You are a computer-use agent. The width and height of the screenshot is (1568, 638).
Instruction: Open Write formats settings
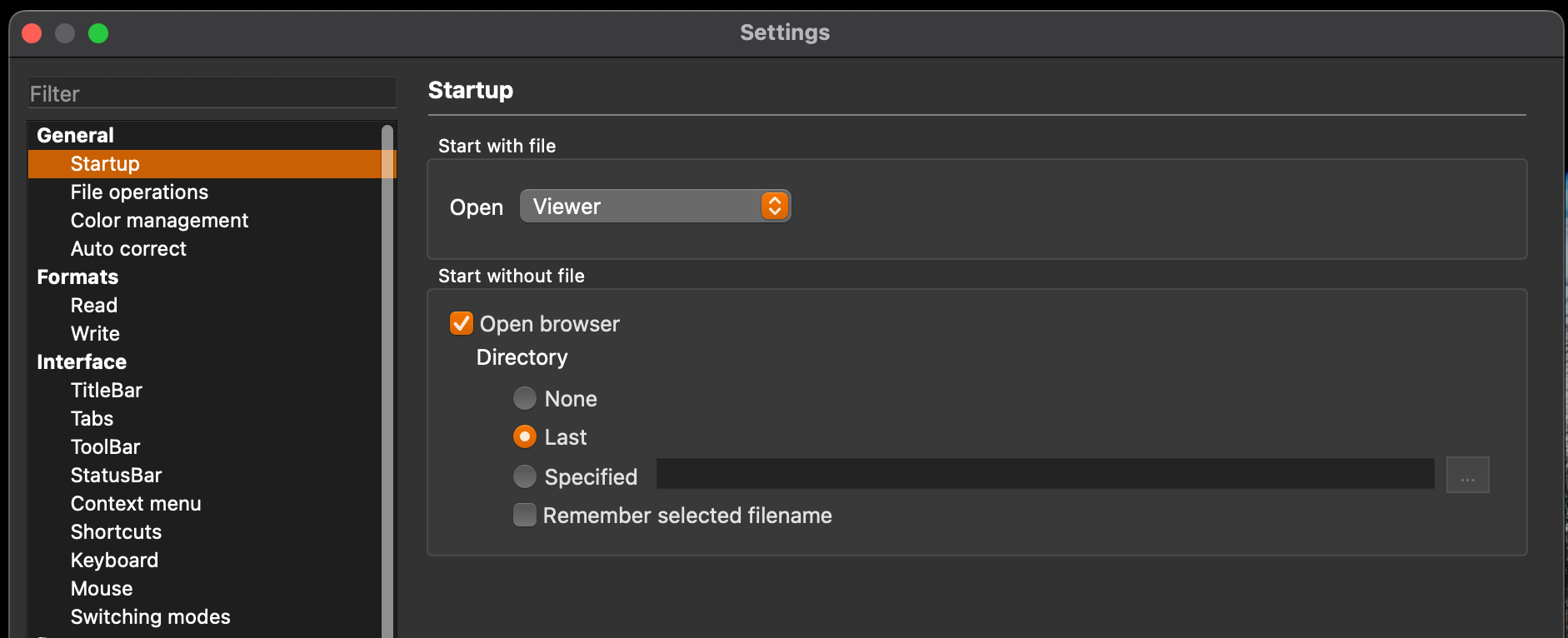click(x=95, y=334)
